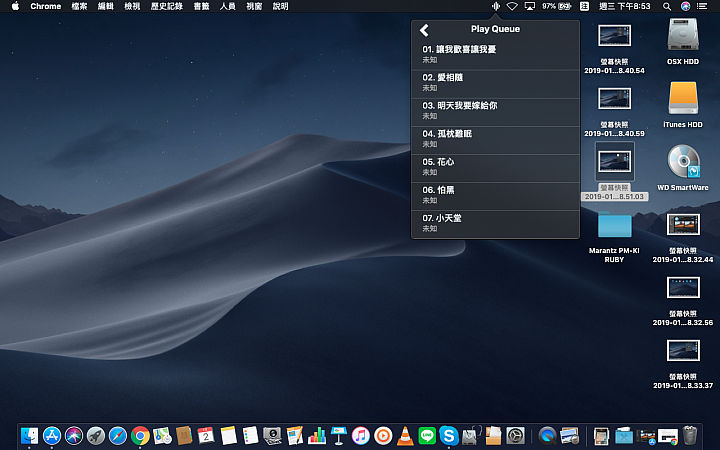720x450 pixels.
Task: Open the input method 注 menu
Action: click(584, 6)
